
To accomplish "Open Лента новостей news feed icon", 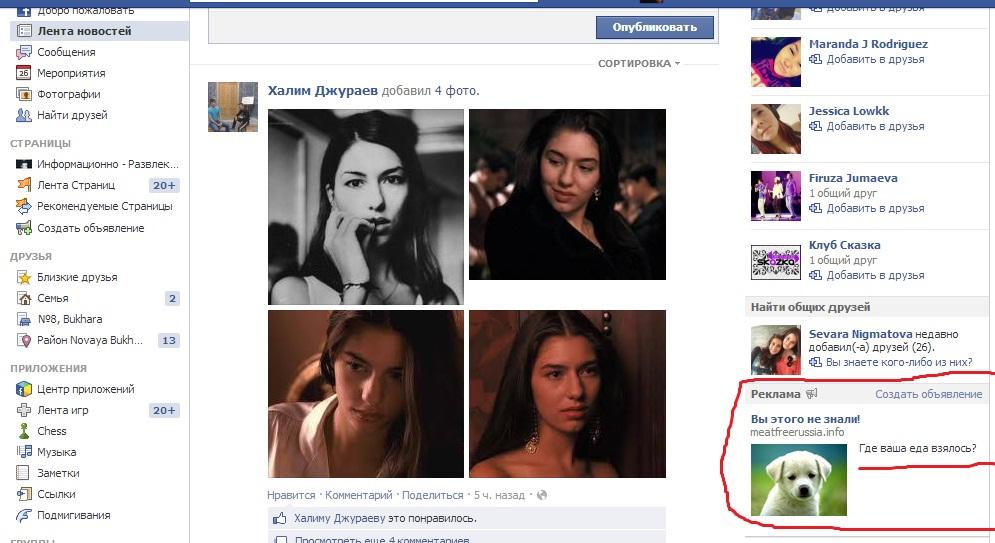I will 23,30.
